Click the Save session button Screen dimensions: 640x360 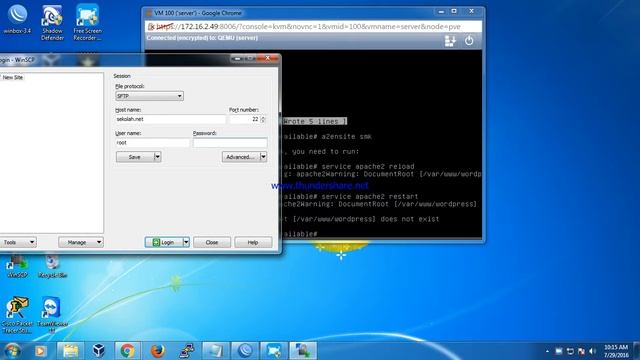[x=135, y=157]
